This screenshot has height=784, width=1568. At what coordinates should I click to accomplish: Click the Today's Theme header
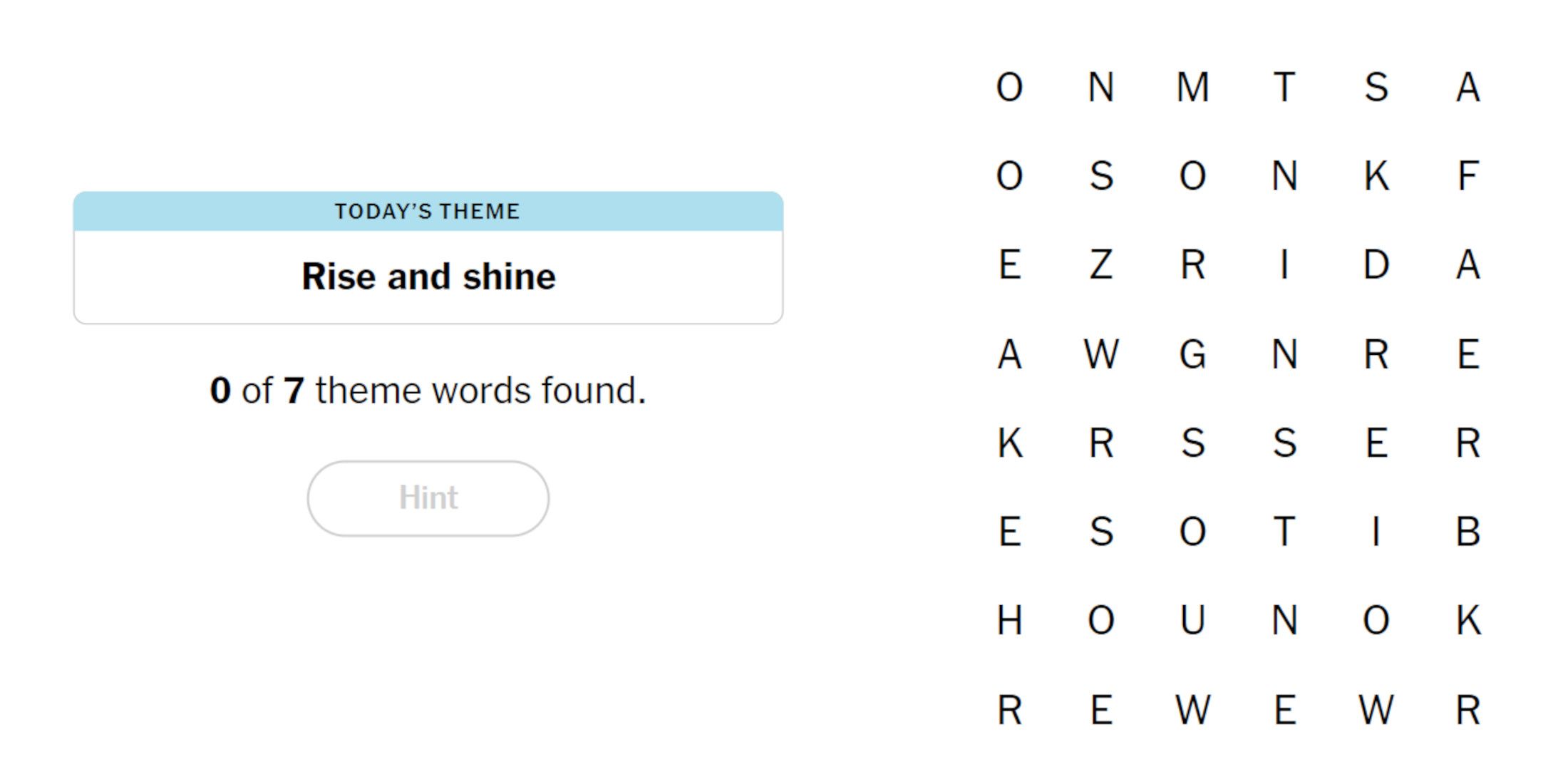coord(428,212)
